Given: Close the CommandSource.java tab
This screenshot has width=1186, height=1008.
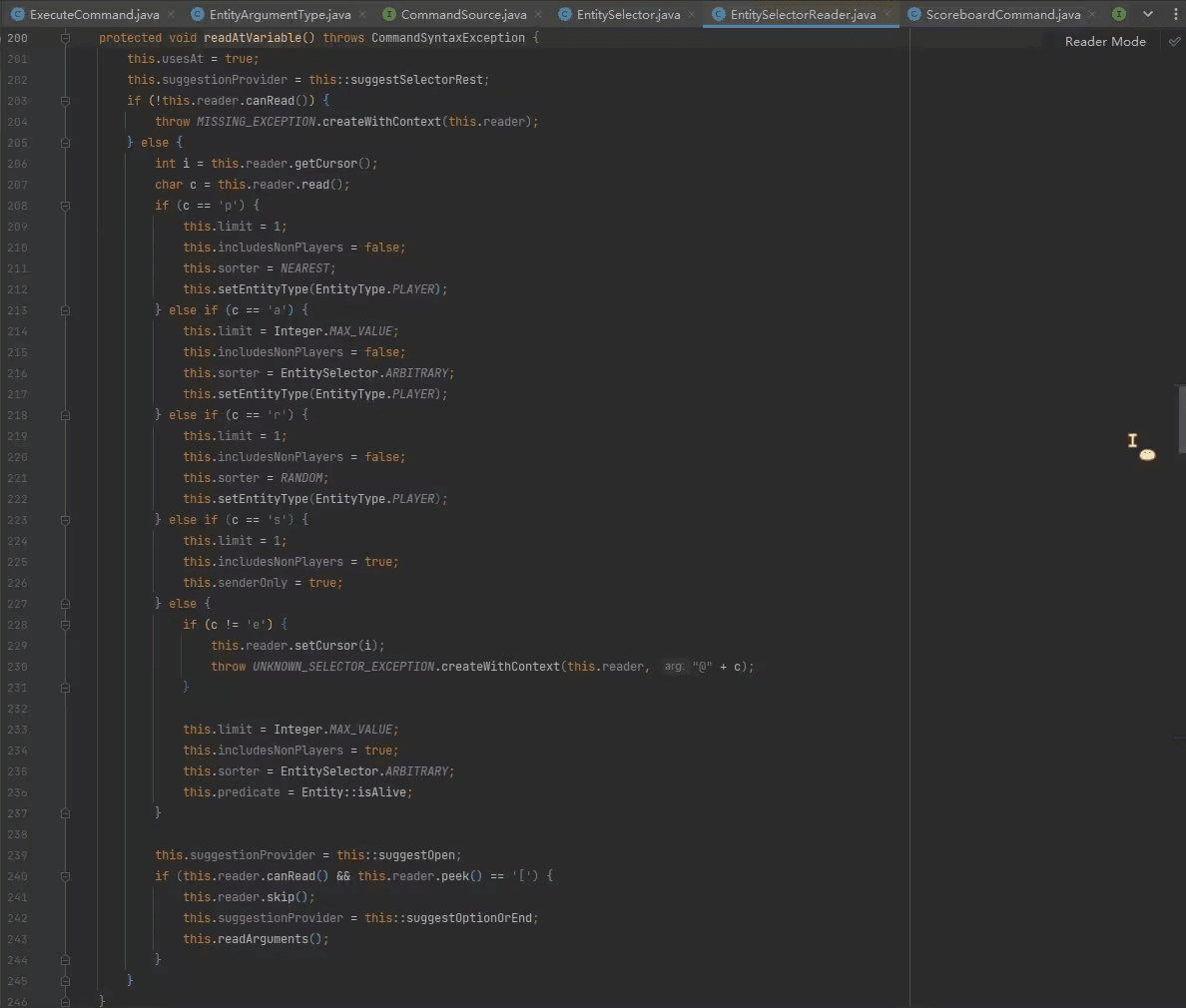Looking at the screenshot, I should tap(538, 14).
